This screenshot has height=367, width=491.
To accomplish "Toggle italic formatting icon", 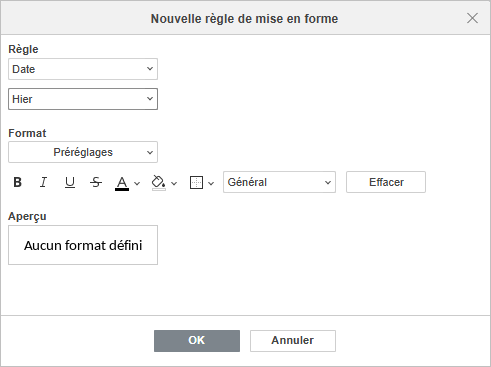I will [43, 182].
